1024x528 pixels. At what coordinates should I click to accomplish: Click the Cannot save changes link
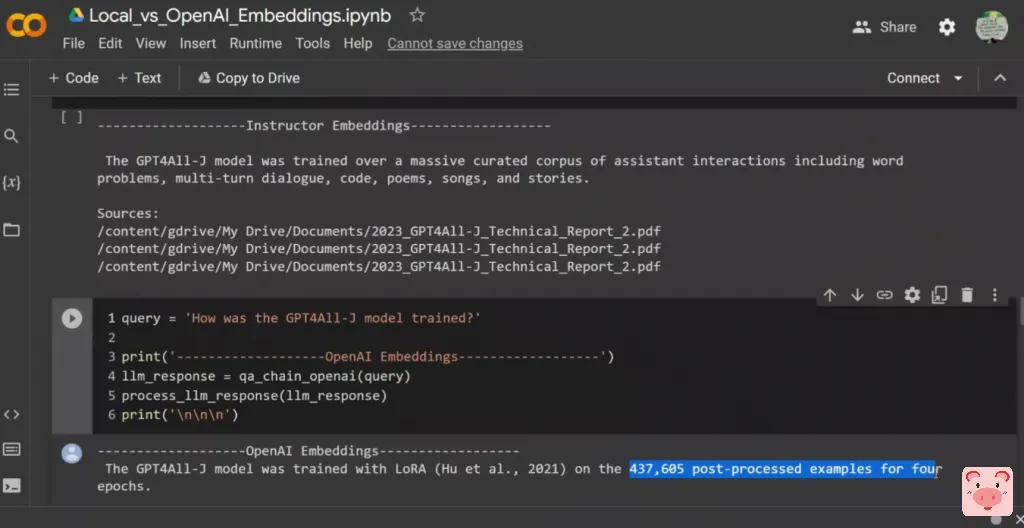(455, 43)
